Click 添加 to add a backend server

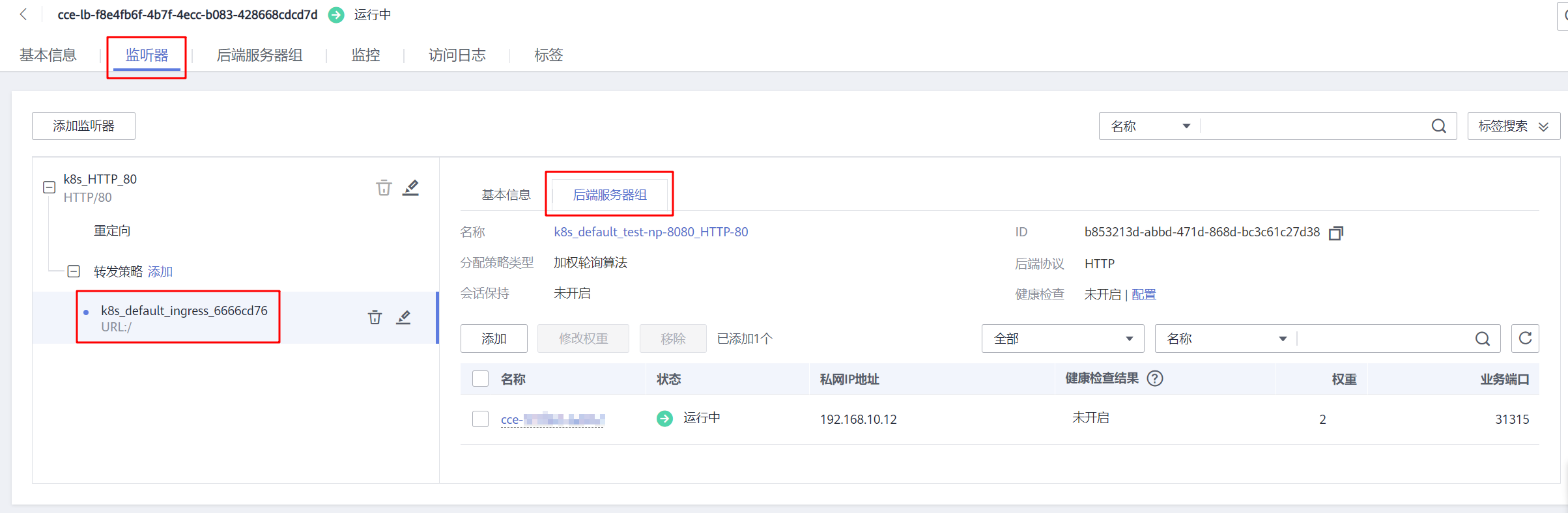click(494, 339)
